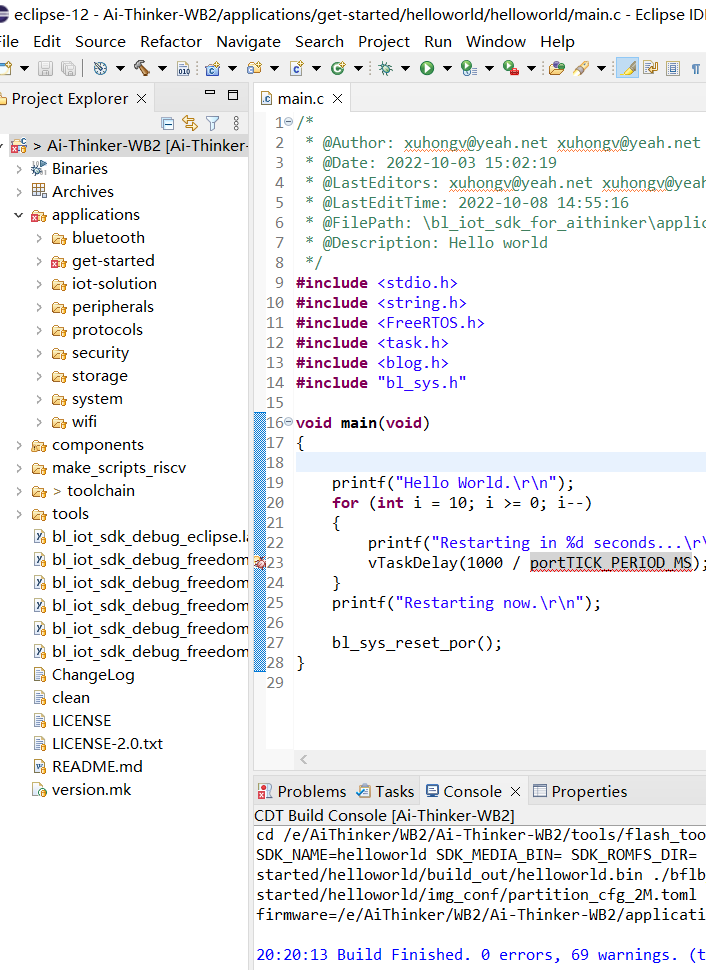Open the Search flashlight dropdown arrow
The width and height of the screenshot is (706, 970).
[x=601, y=68]
